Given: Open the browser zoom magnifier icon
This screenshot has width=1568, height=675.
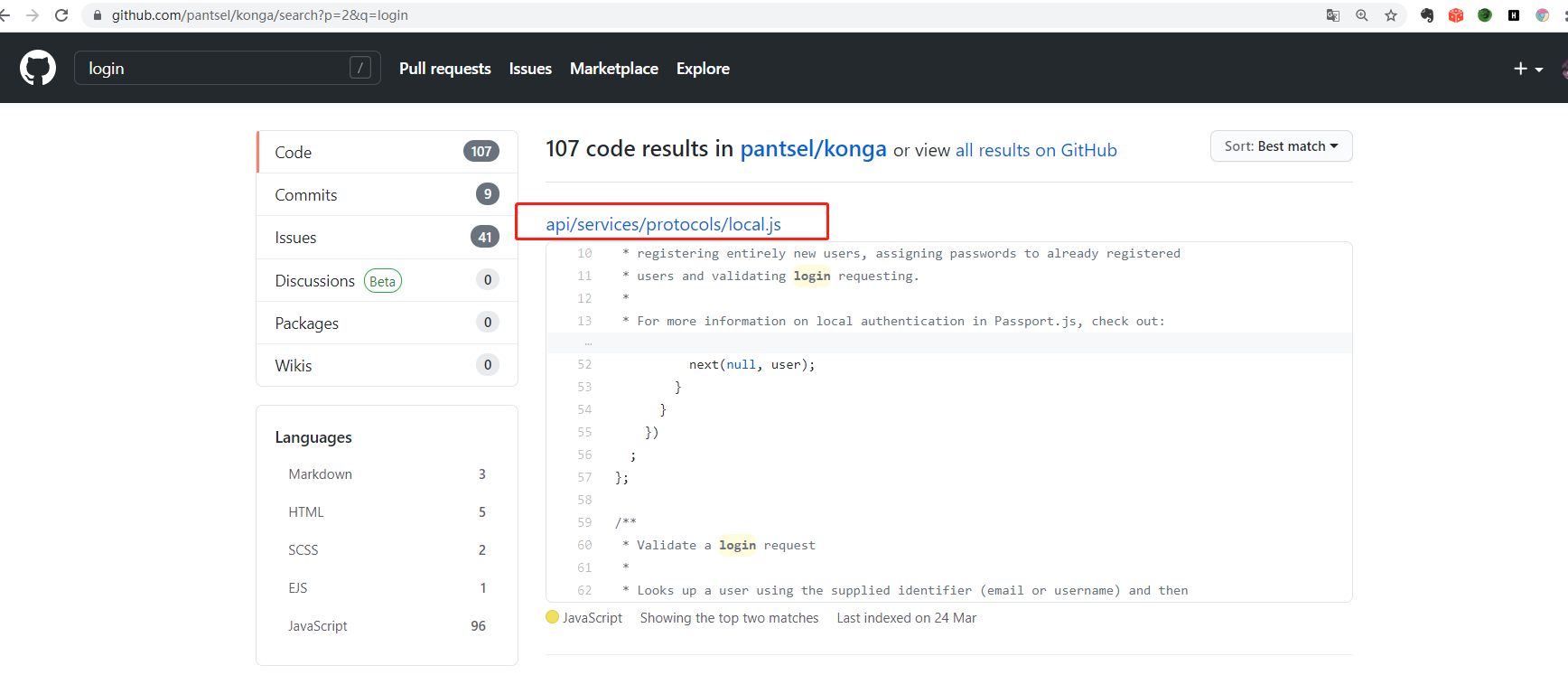Looking at the screenshot, I should pos(1362,15).
